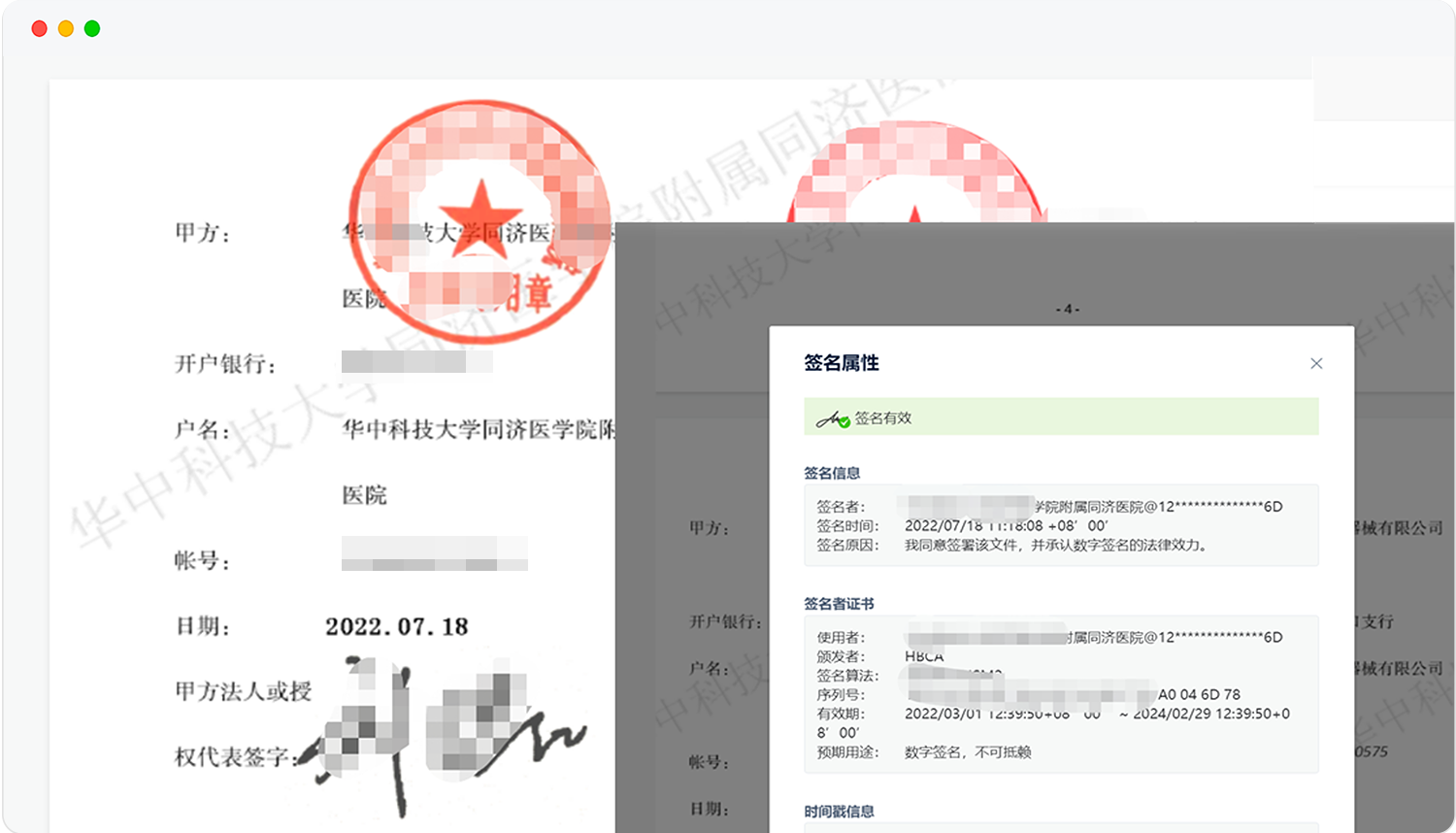Click the 颁发者 value HBCA
The image size is (1456, 833).
(x=924, y=656)
